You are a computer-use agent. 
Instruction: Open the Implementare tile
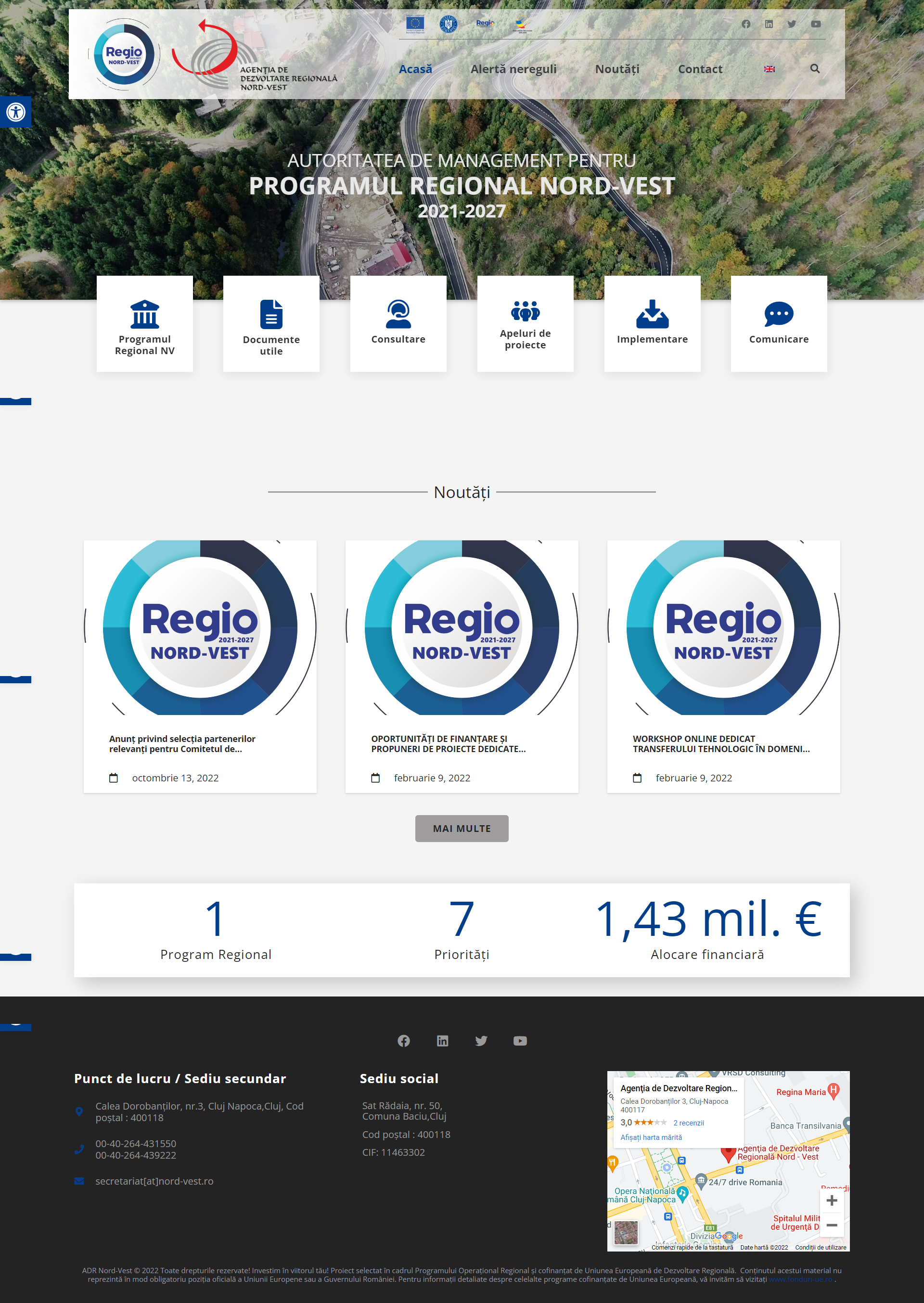coord(652,324)
